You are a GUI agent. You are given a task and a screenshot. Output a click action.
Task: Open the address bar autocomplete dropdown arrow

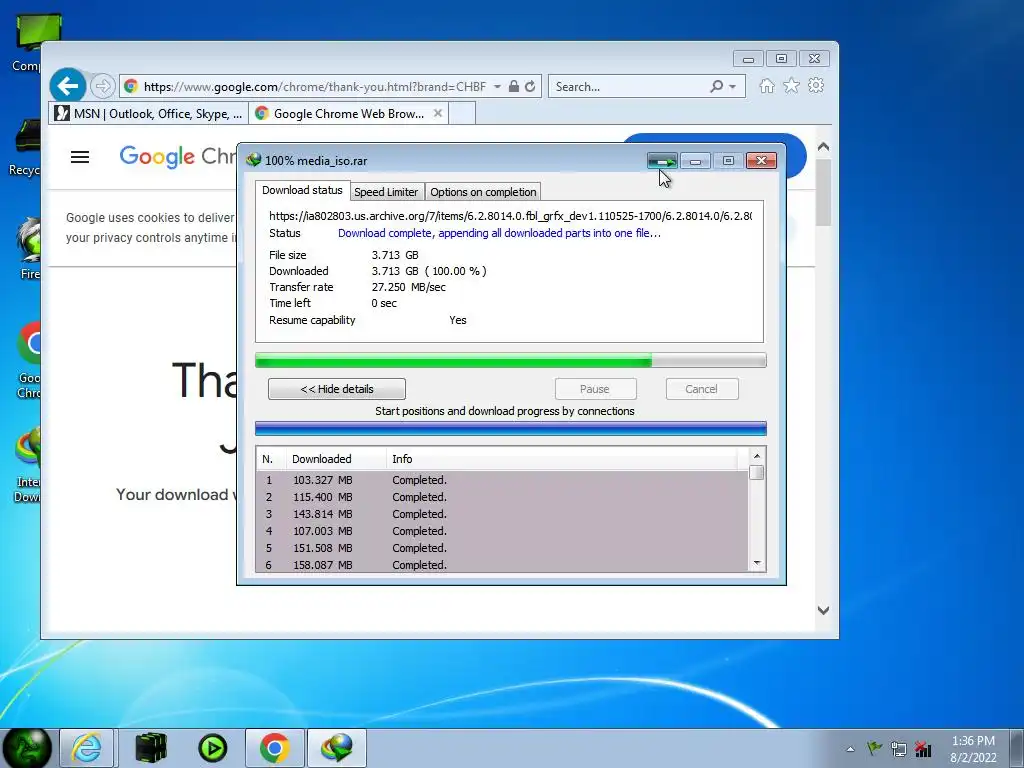(x=498, y=86)
